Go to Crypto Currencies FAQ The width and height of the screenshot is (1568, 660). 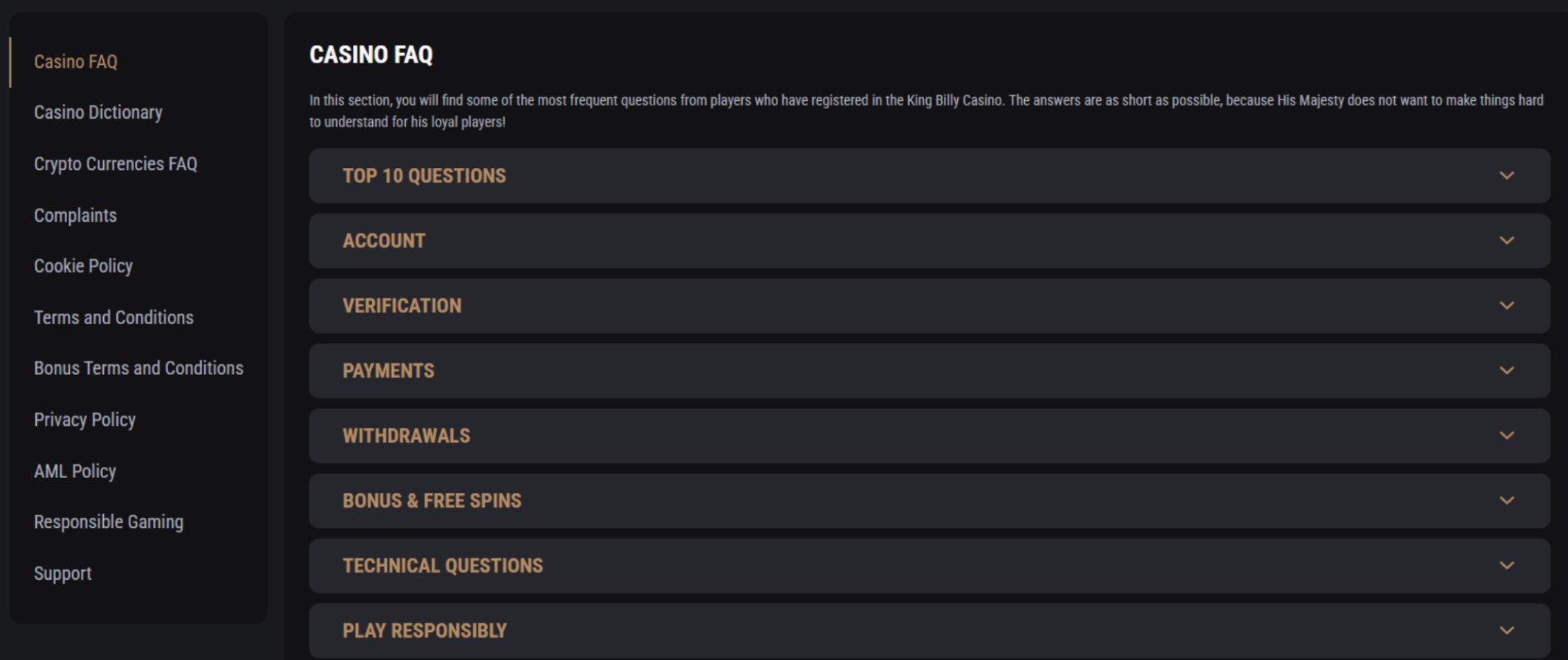pos(116,164)
